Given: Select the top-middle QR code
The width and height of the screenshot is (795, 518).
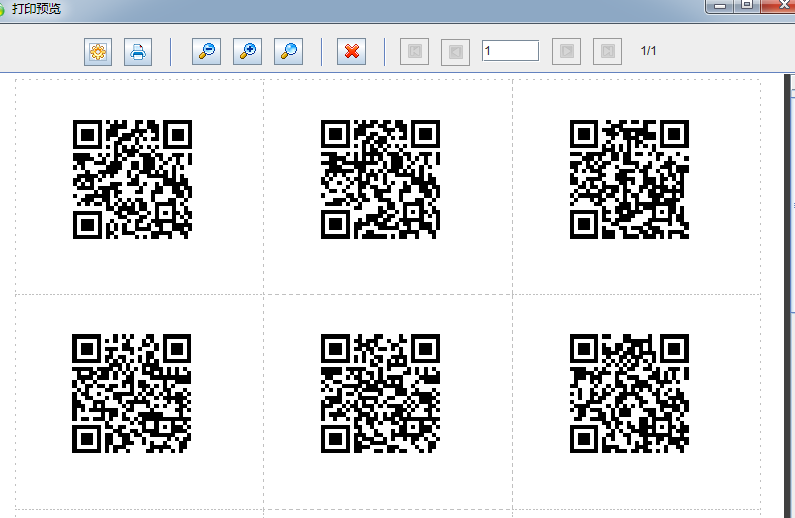Looking at the screenshot, I should click(x=380, y=179).
